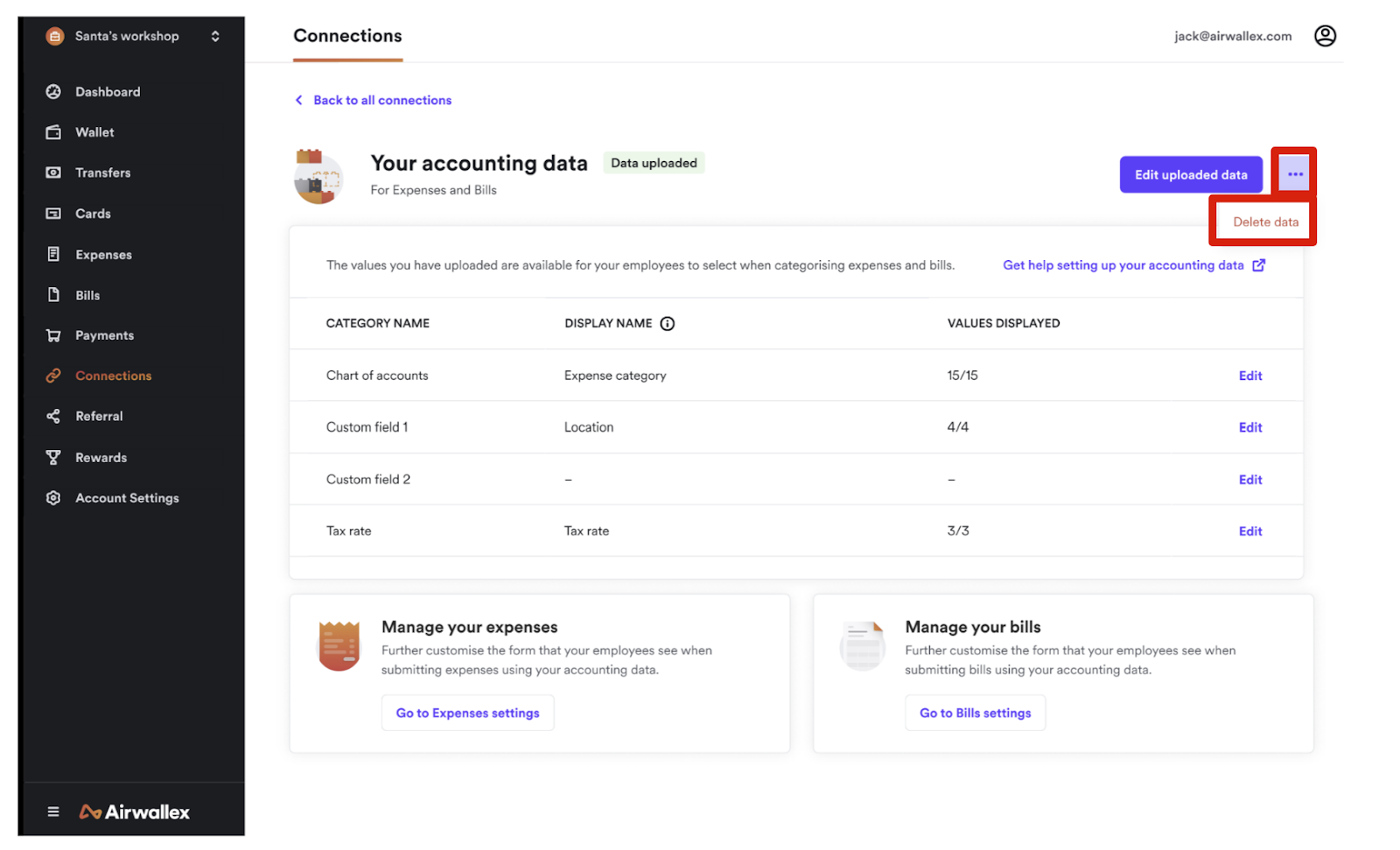
Task: Click the Wallet icon in sidebar
Action: coord(53,132)
